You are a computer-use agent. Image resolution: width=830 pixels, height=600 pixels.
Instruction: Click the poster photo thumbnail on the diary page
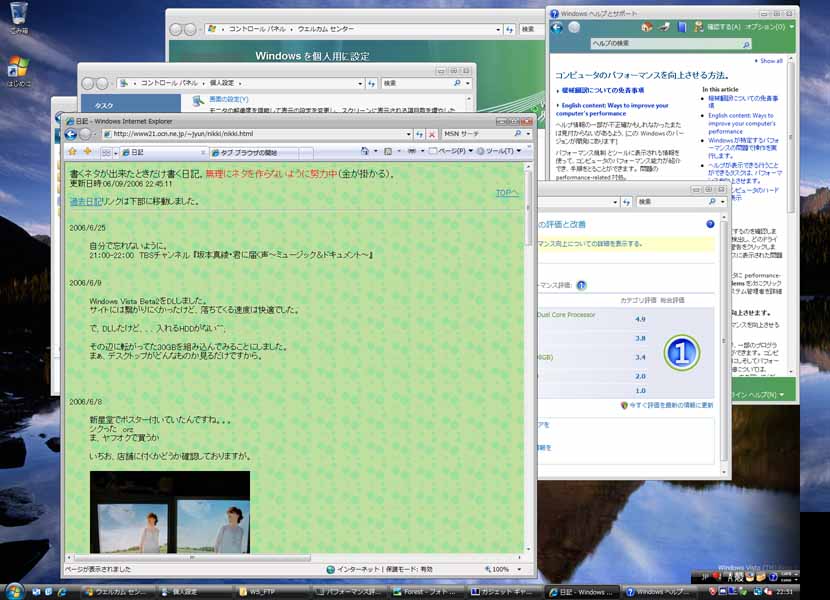click(170, 512)
